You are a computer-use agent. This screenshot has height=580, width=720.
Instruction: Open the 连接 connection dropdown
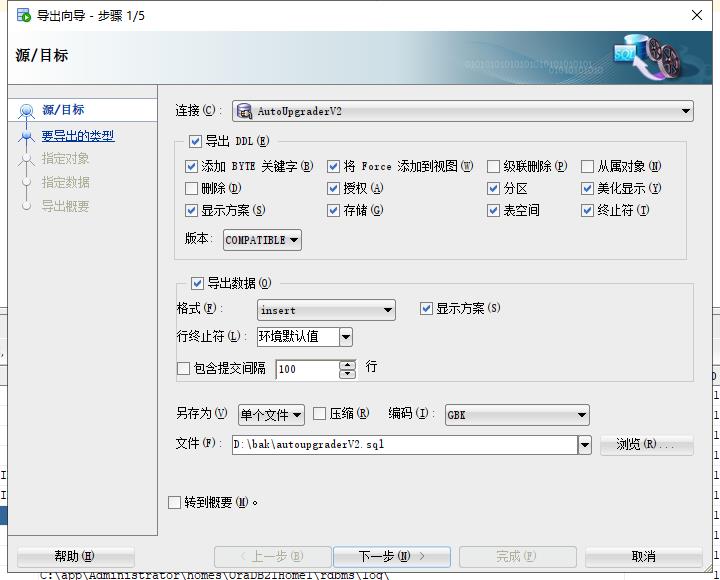click(x=686, y=111)
